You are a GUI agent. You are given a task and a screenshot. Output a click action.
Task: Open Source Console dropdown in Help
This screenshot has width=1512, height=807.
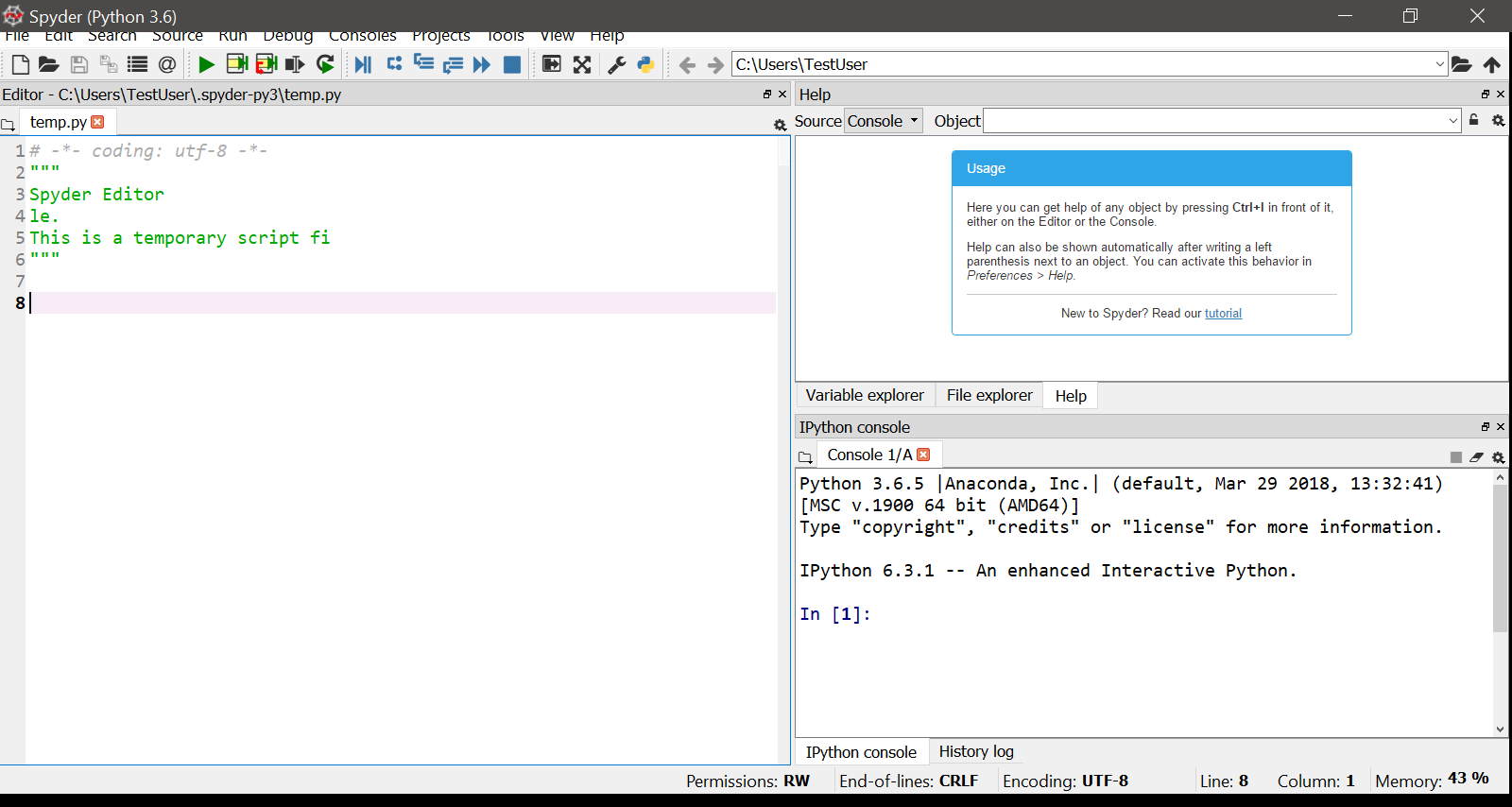(883, 121)
